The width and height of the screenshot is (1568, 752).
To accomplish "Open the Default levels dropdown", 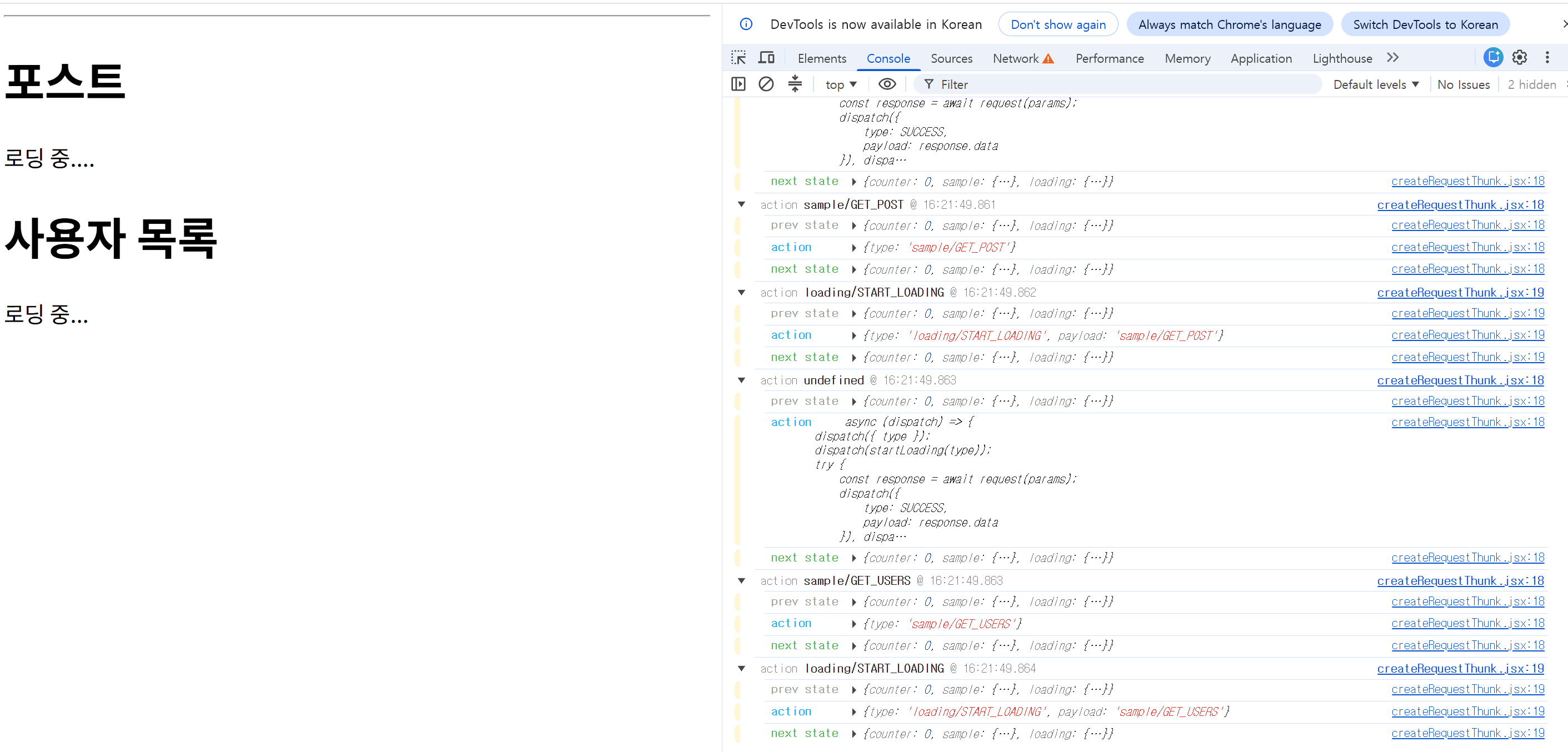I will (x=1376, y=84).
